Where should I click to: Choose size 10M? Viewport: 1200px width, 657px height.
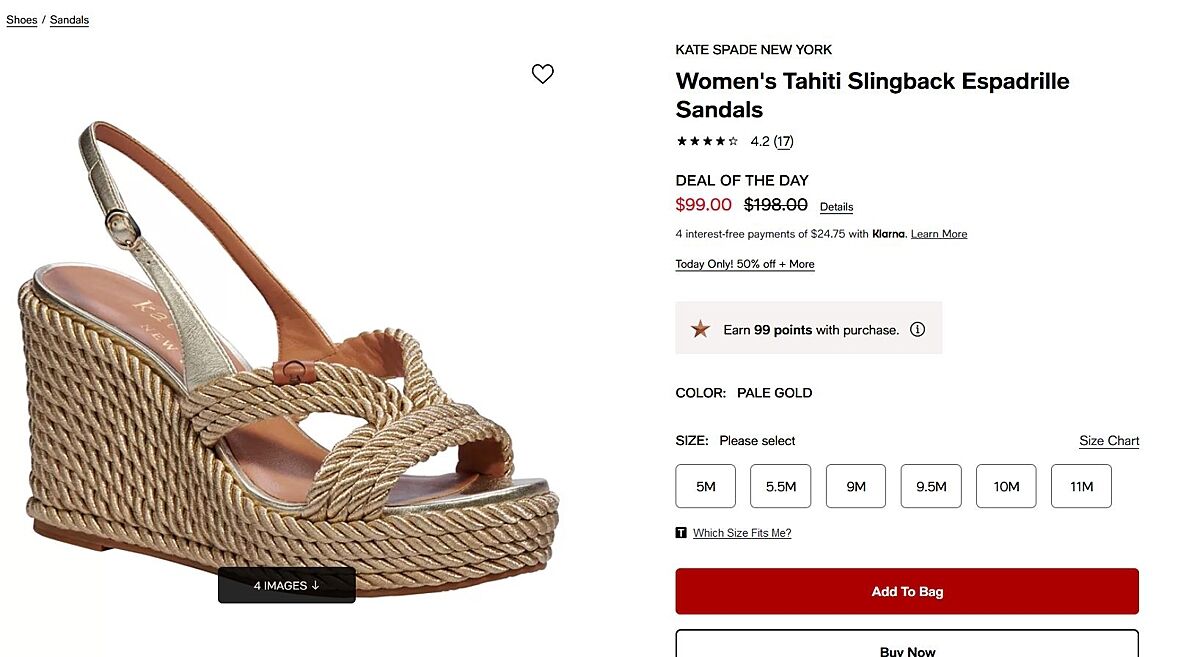(1006, 486)
